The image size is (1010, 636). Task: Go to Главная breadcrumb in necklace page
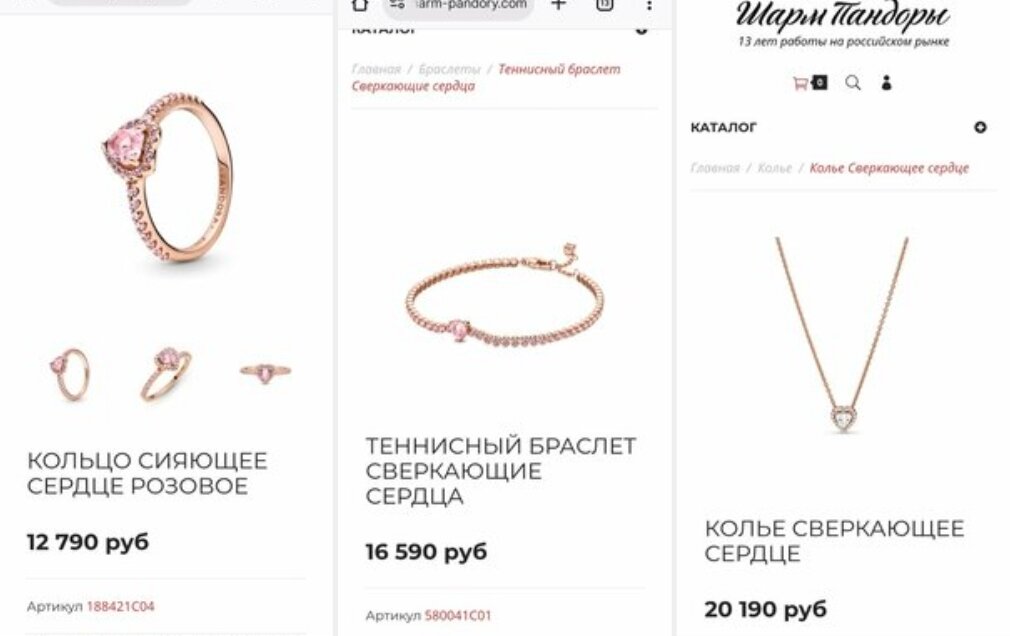[x=715, y=168]
